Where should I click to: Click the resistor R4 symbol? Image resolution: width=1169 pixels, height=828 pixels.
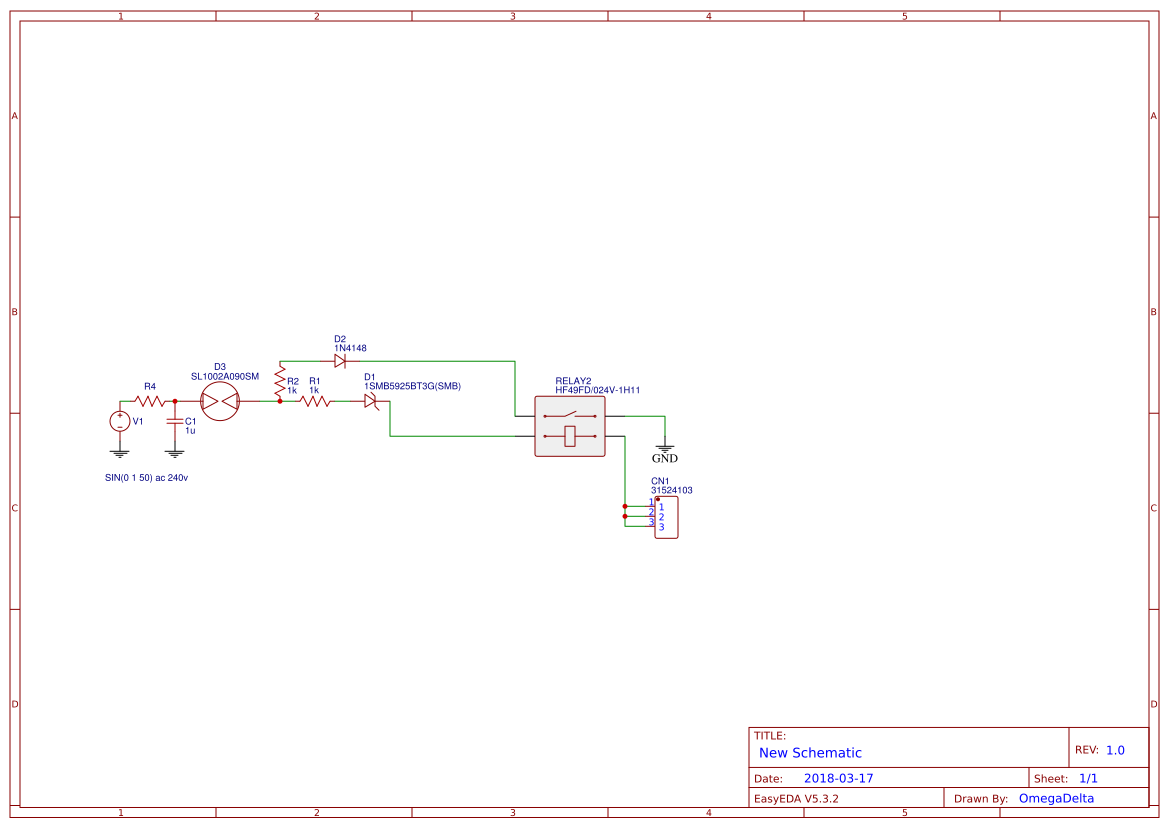[x=147, y=399]
